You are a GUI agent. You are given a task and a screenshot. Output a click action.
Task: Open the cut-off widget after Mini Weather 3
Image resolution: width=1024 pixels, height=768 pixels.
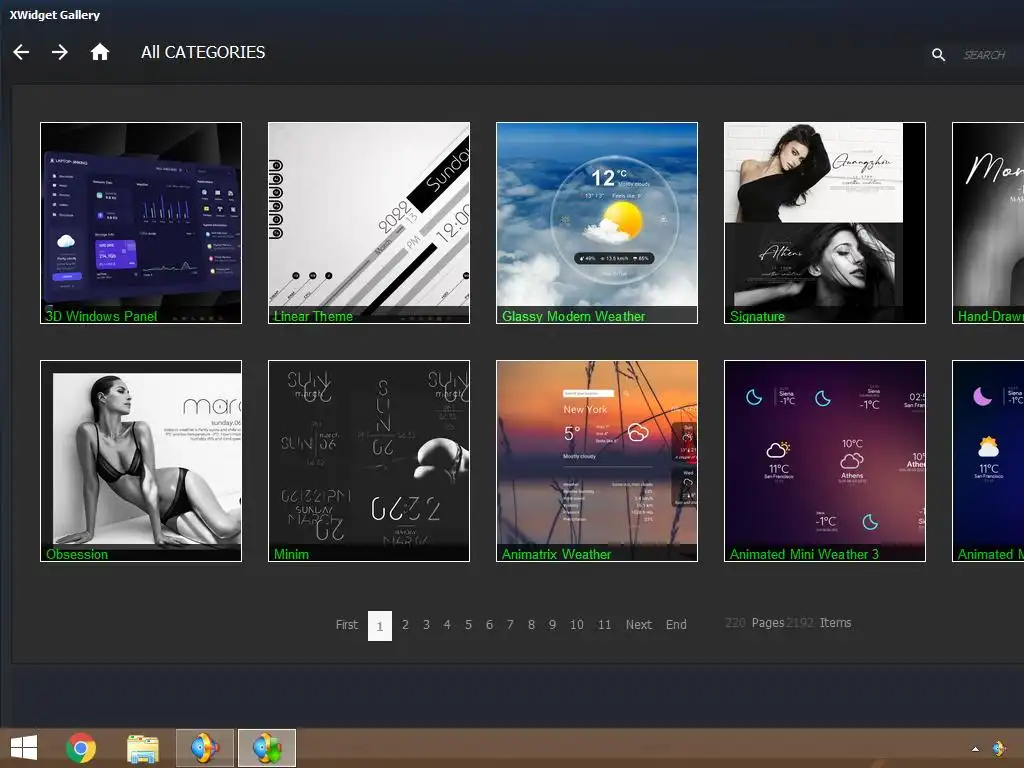click(x=988, y=461)
